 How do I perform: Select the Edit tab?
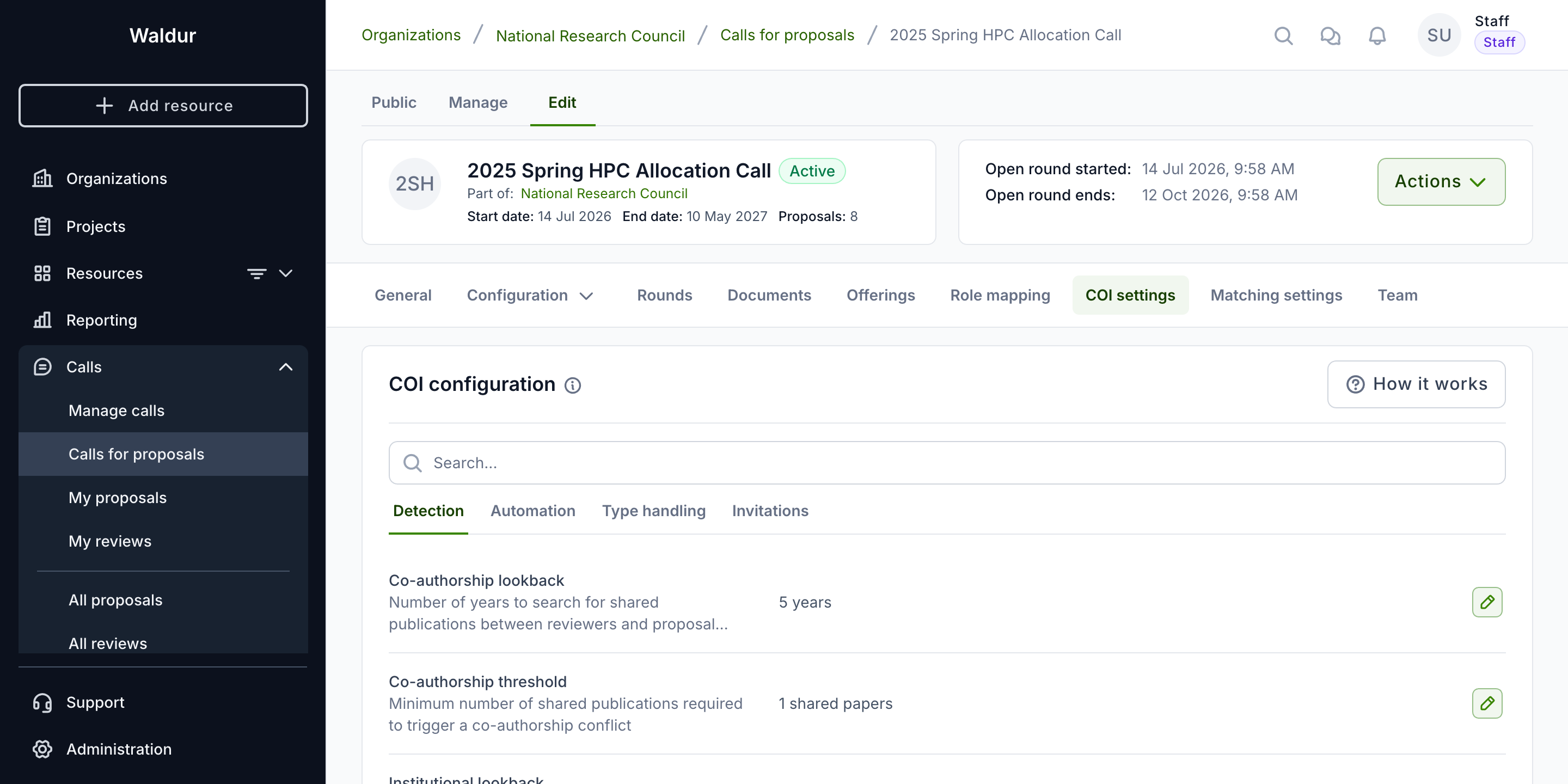pyautogui.click(x=562, y=102)
